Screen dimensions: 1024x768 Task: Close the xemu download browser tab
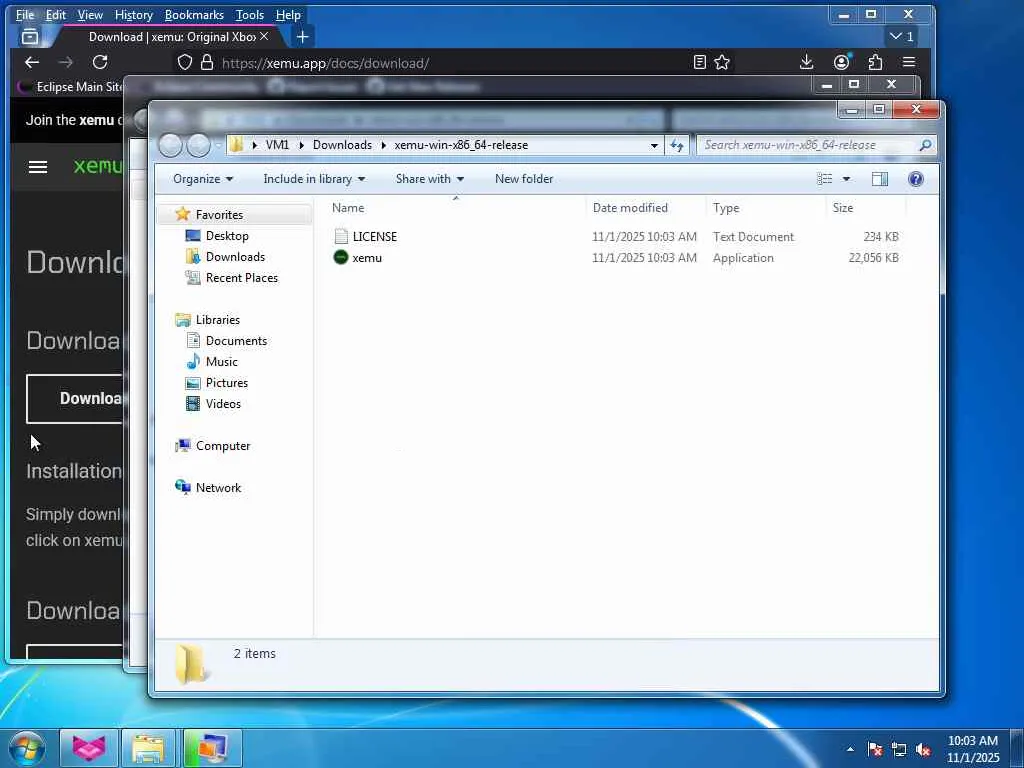point(264,37)
